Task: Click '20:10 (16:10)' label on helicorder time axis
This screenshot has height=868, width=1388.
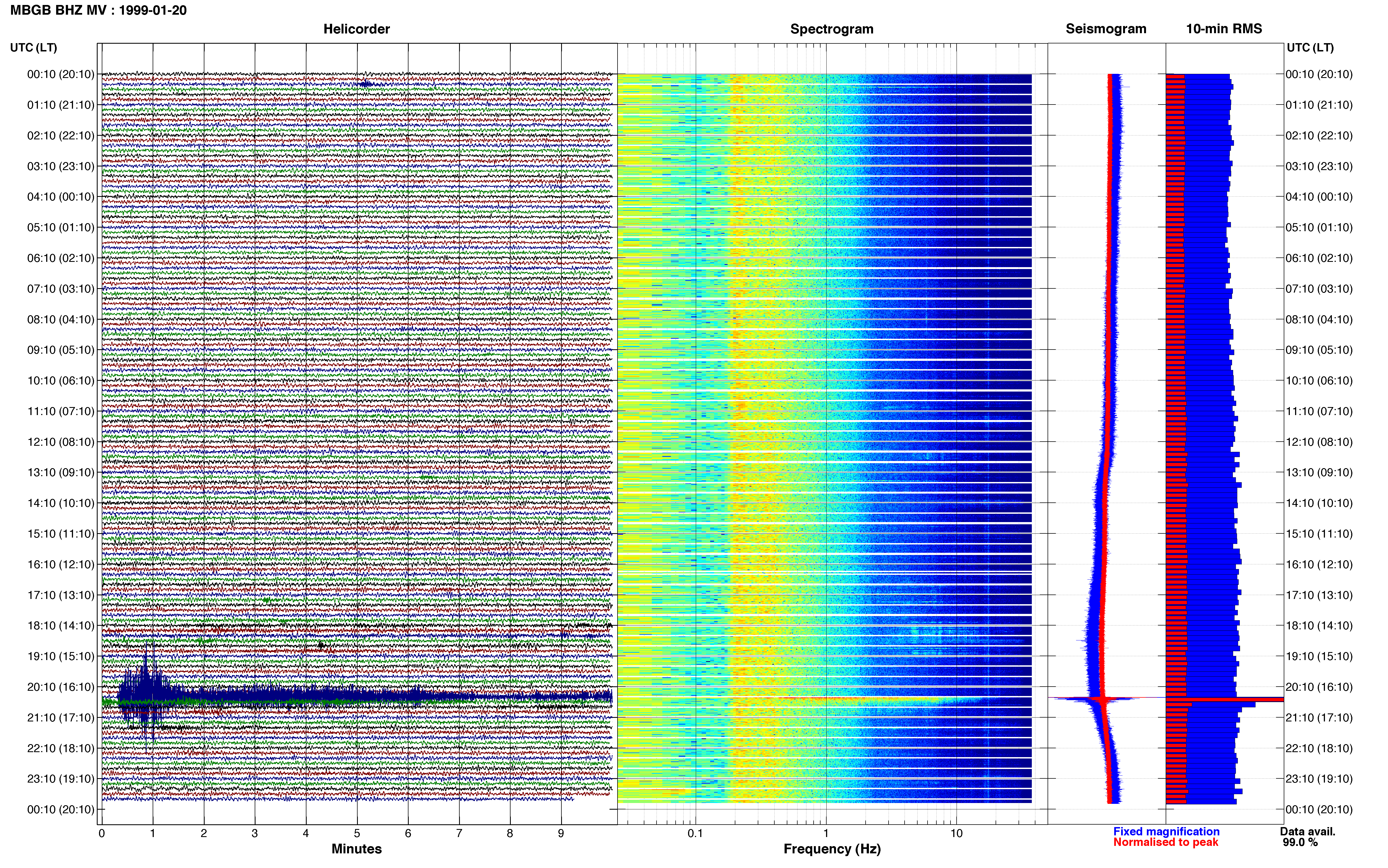Action: [x=61, y=687]
